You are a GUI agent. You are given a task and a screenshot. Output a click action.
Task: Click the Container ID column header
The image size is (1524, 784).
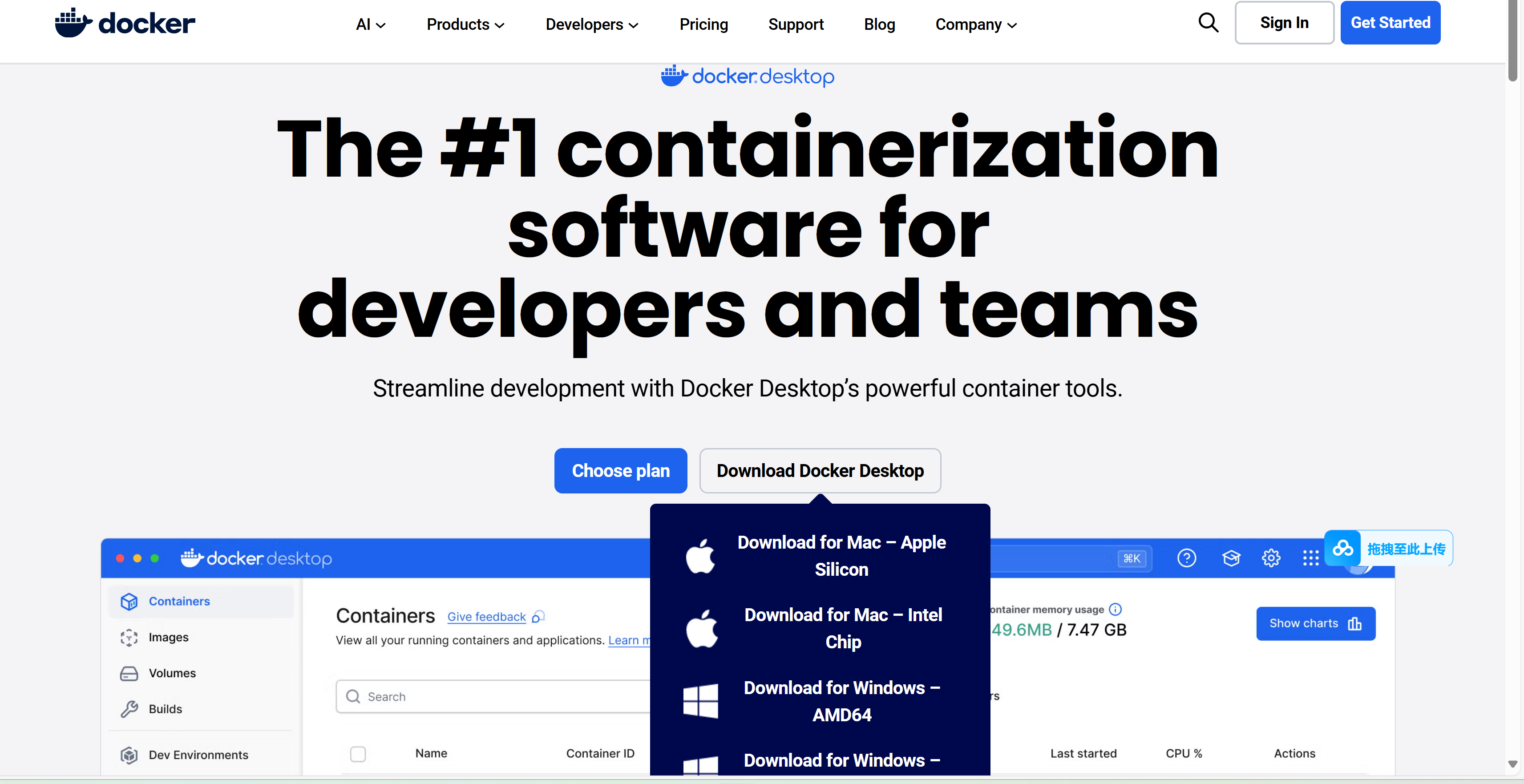(x=600, y=753)
